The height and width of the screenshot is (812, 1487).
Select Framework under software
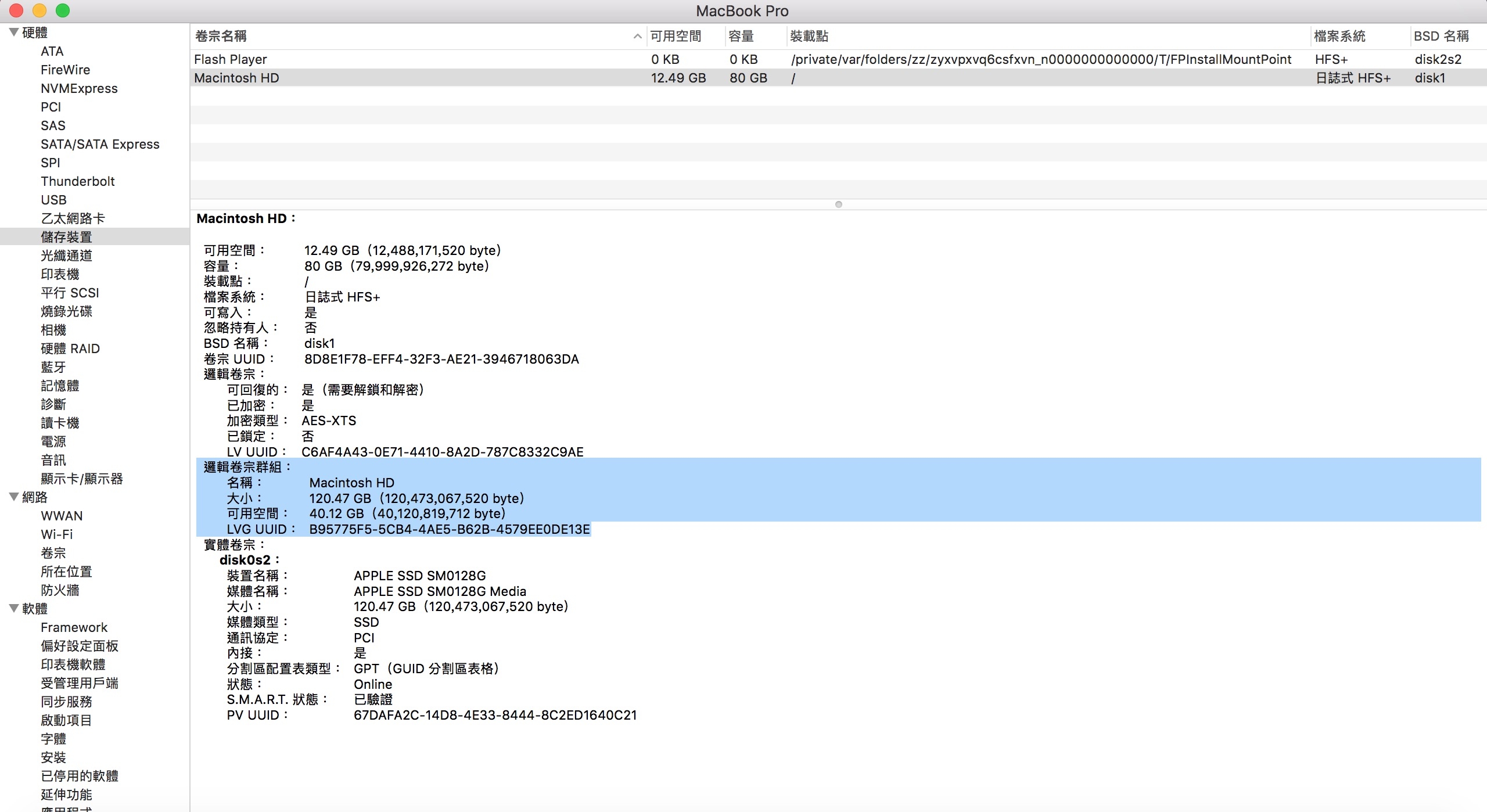click(74, 627)
